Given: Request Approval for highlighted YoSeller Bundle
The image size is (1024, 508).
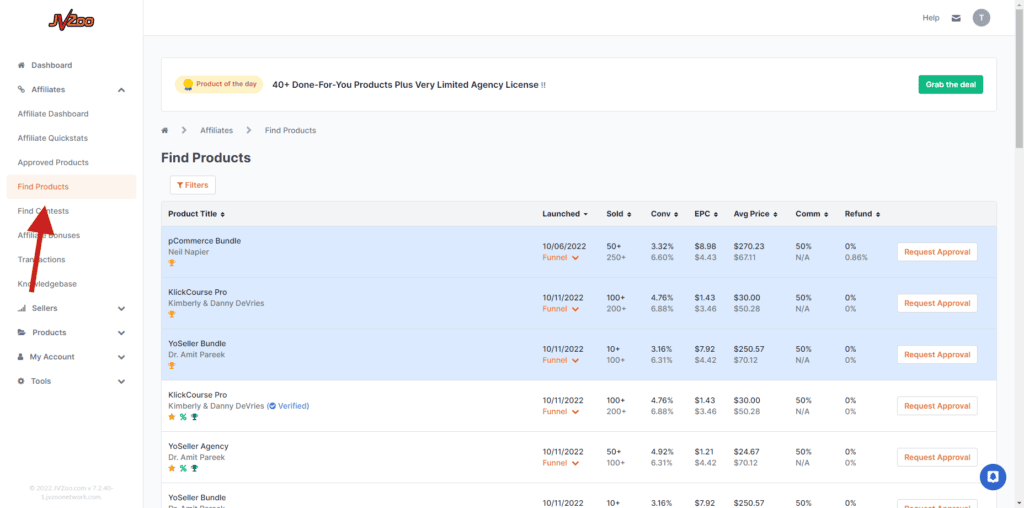Looking at the screenshot, I should (937, 355).
